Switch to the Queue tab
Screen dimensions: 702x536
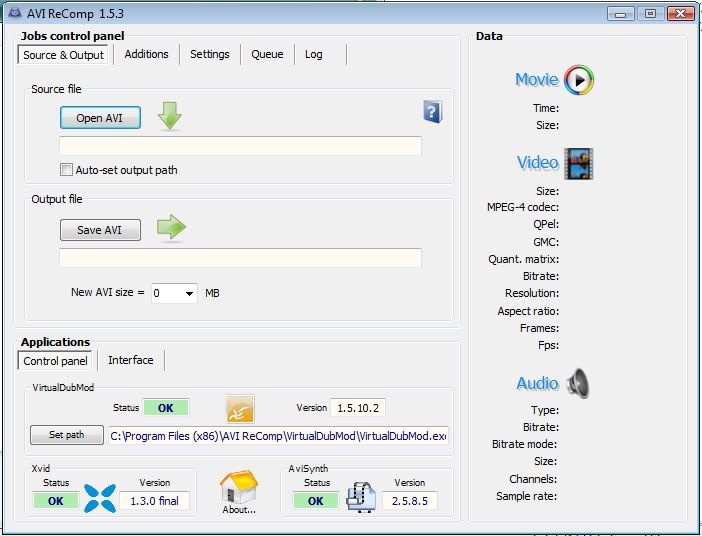pos(267,54)
